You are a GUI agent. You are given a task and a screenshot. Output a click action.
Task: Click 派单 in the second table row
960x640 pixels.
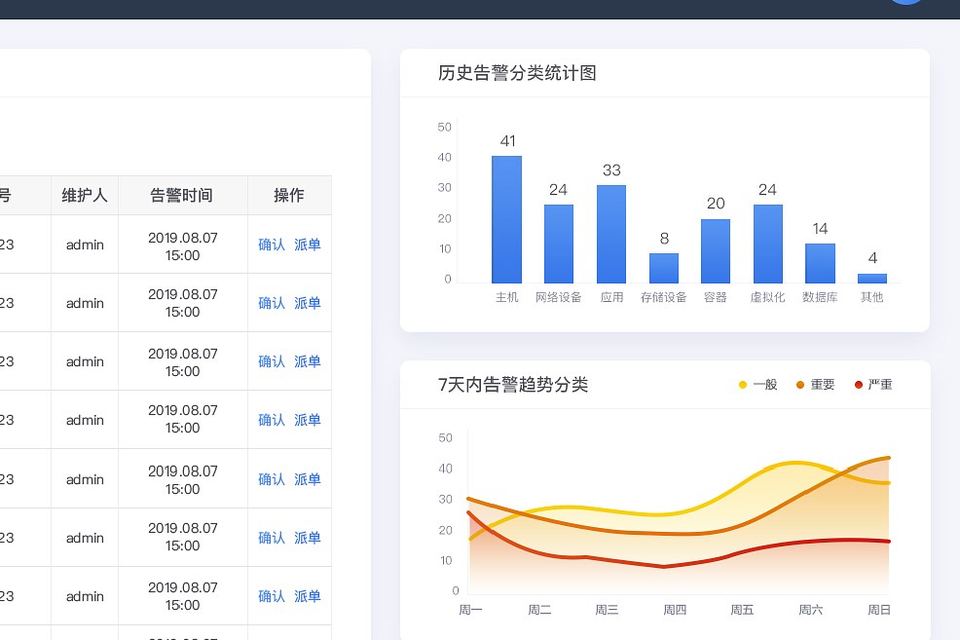tap(307, 303)
